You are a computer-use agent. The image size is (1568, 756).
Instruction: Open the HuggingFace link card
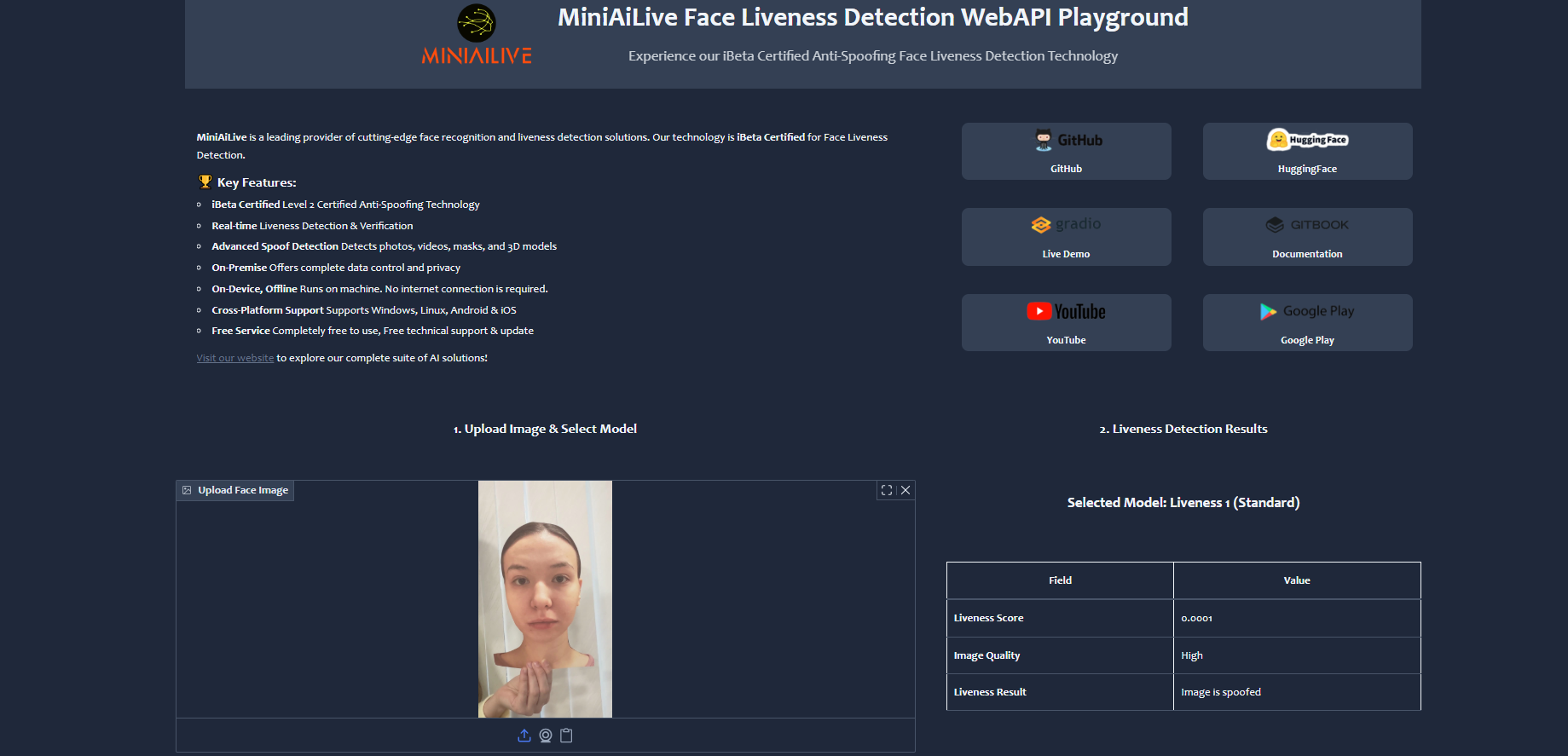(x=1307, y=151)
